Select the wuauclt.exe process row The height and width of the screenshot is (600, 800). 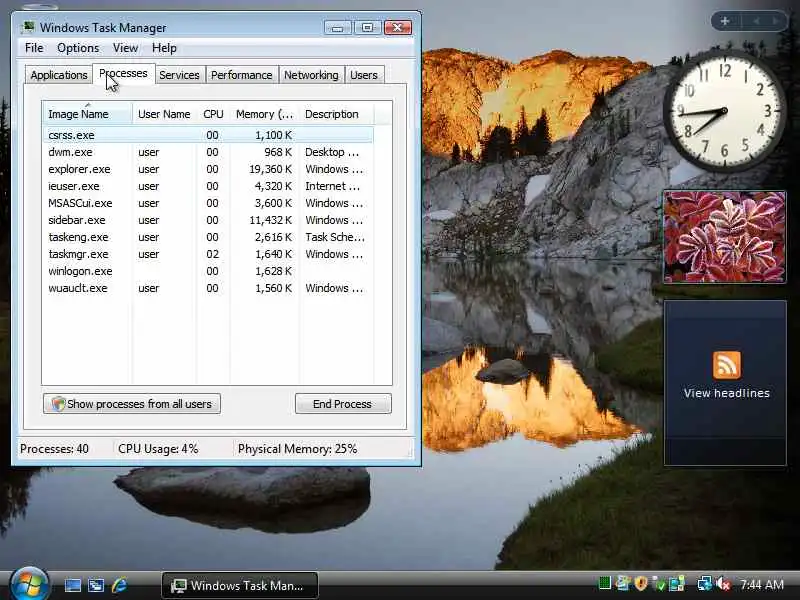208,288
